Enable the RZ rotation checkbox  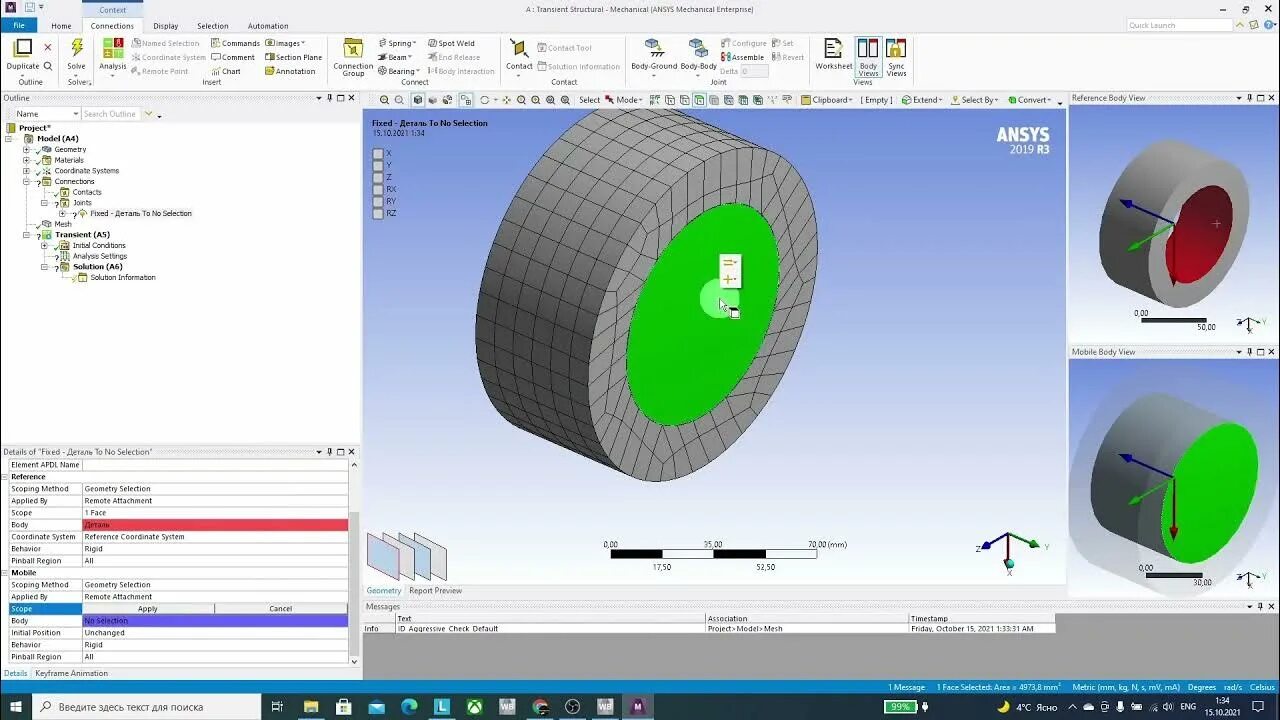(378, 213)
